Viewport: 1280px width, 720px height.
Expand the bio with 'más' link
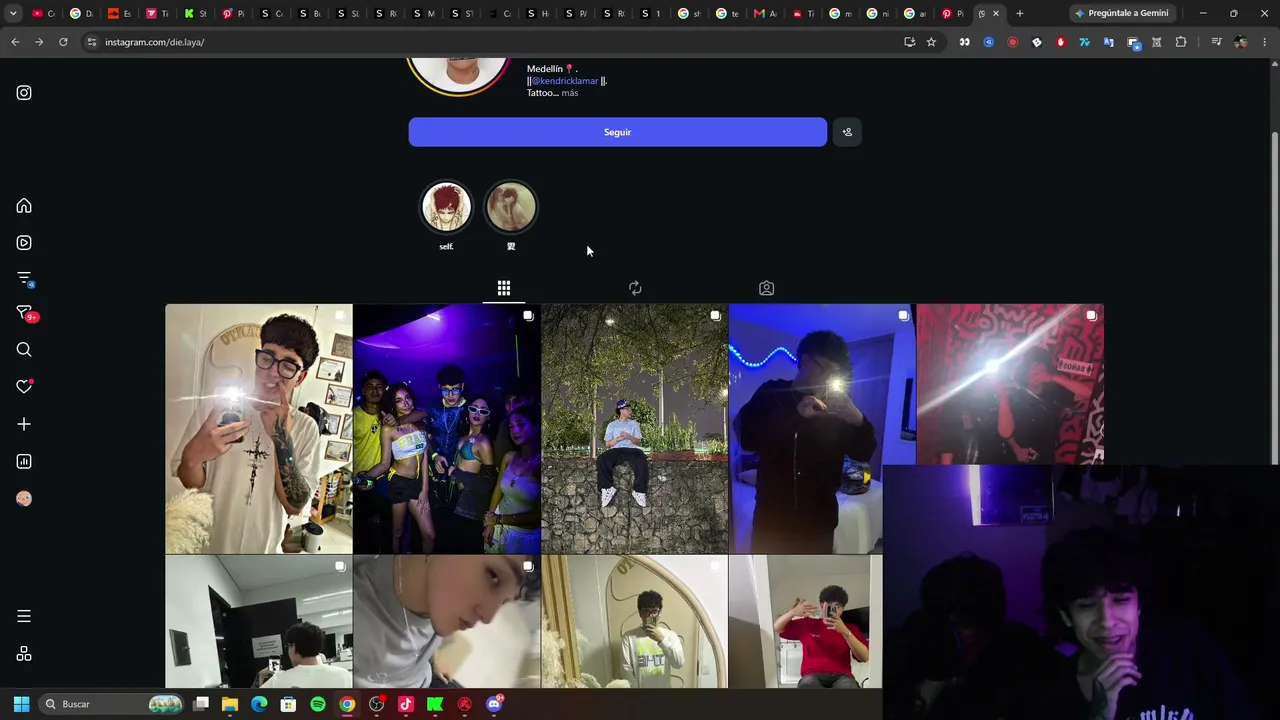tap(570, 93)
